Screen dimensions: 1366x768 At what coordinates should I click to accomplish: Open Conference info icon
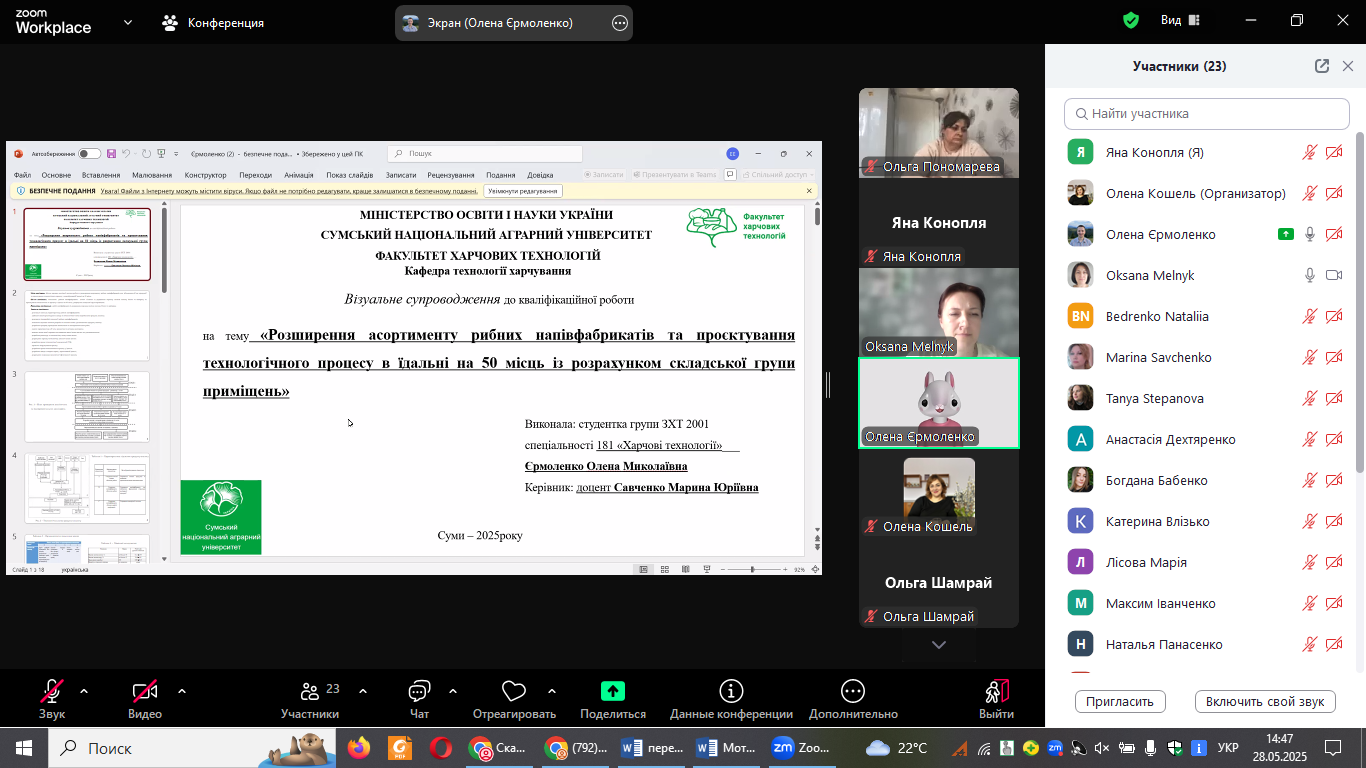731,691
